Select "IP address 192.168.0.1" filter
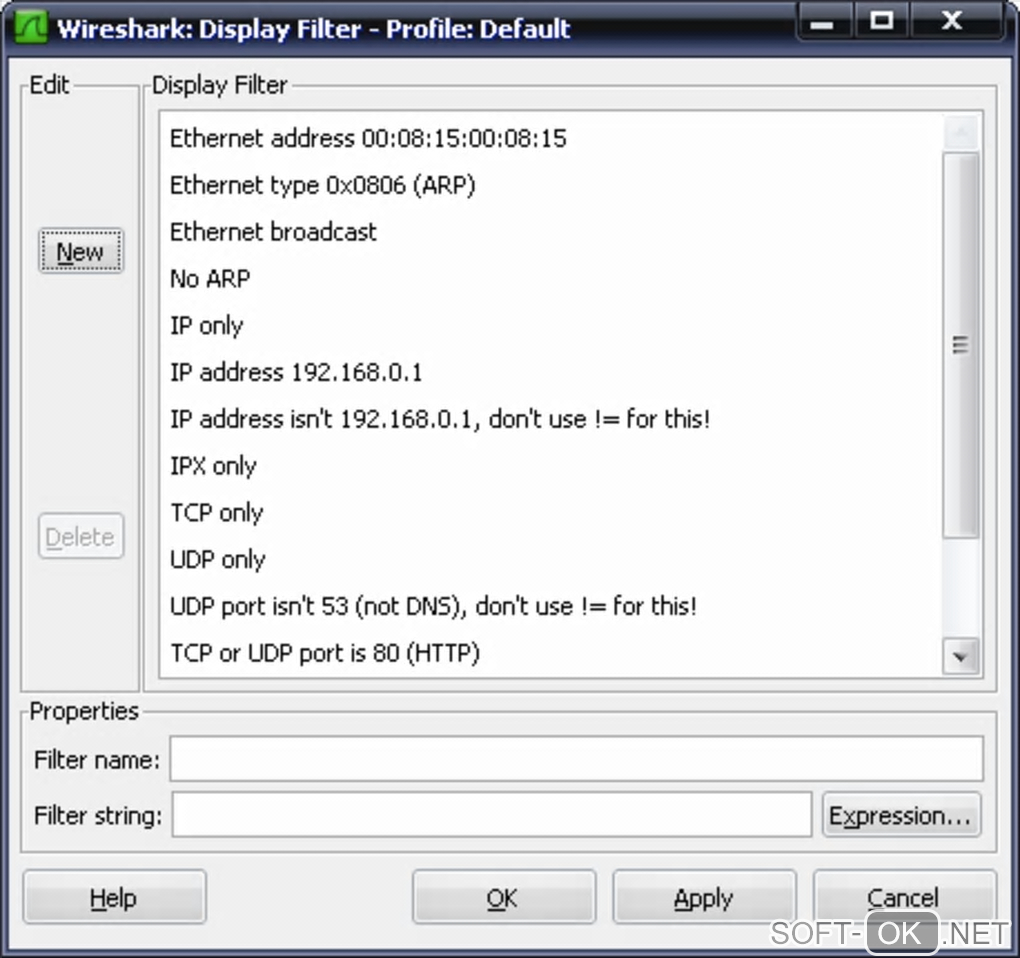Viewport: 1020px width, 958px height. tap(551, 373)
